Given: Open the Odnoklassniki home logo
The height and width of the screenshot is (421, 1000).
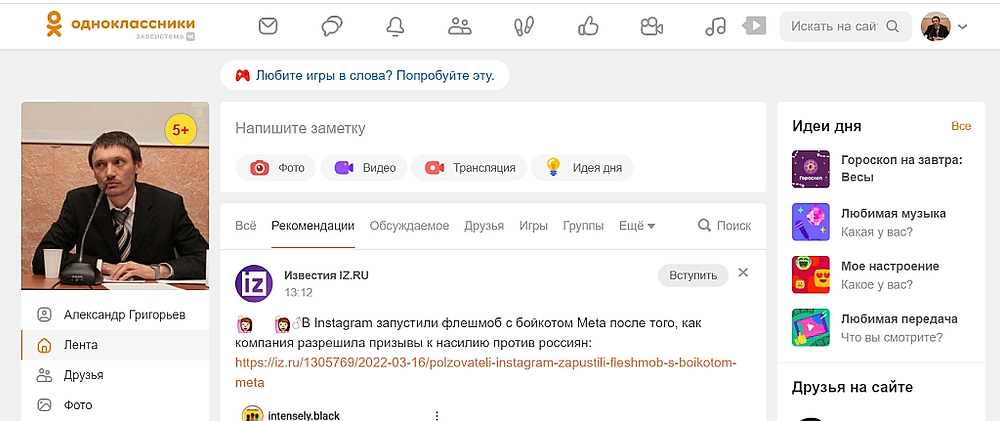Looking at the screenshot, I should 120,26.
